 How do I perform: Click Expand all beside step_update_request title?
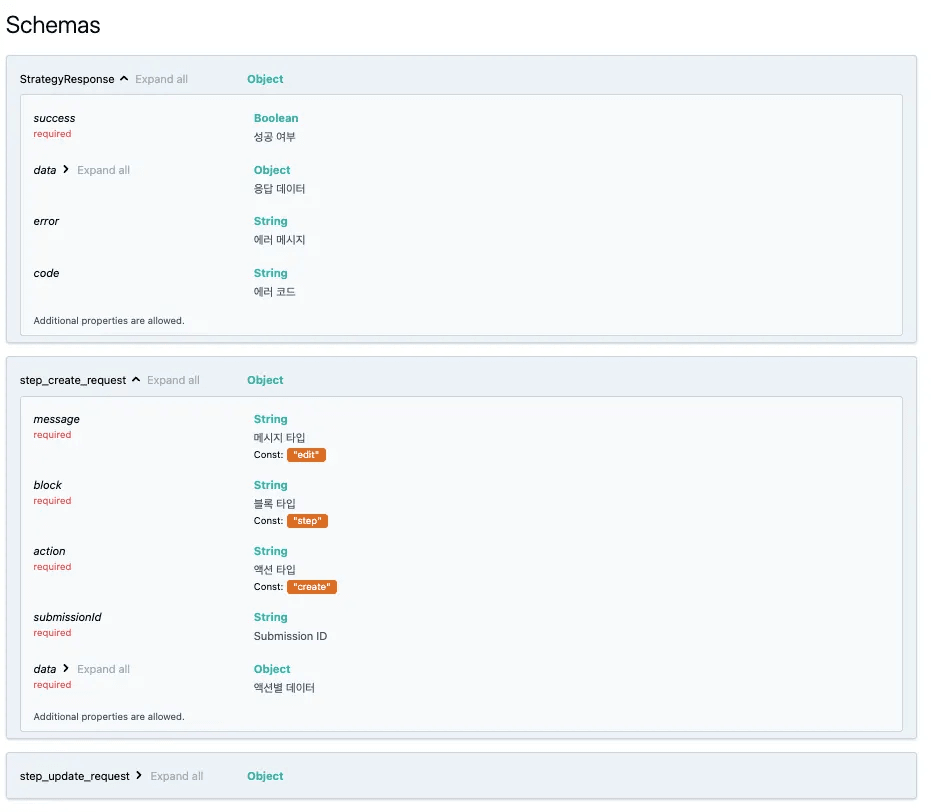[x=176, y=776]
